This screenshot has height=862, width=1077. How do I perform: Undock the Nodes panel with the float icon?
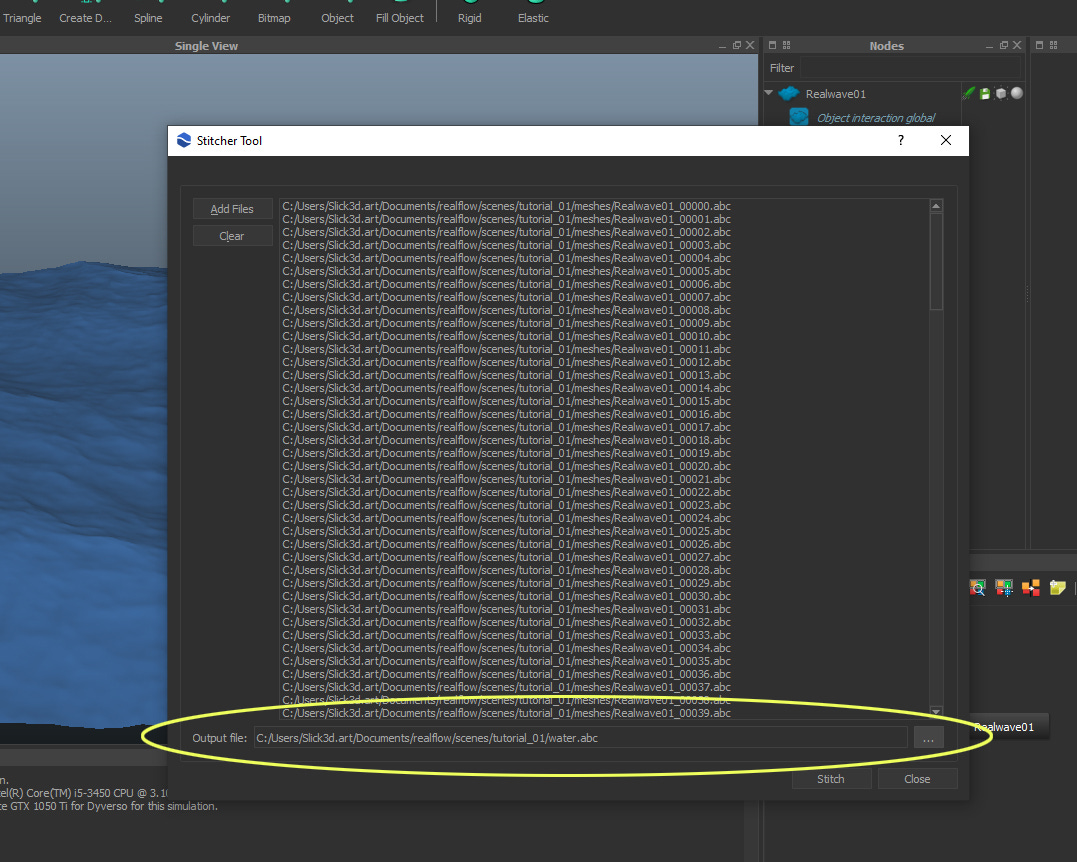[1004, 45]
